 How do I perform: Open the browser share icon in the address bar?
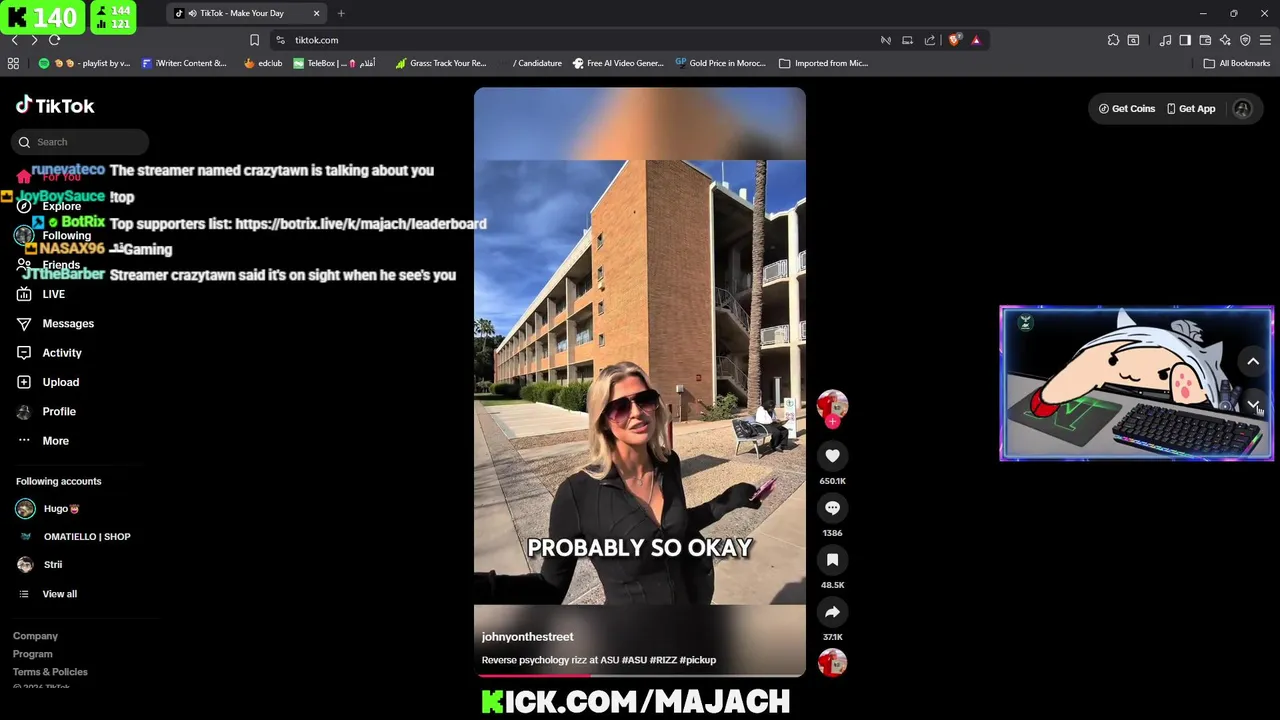coord(930,40)
